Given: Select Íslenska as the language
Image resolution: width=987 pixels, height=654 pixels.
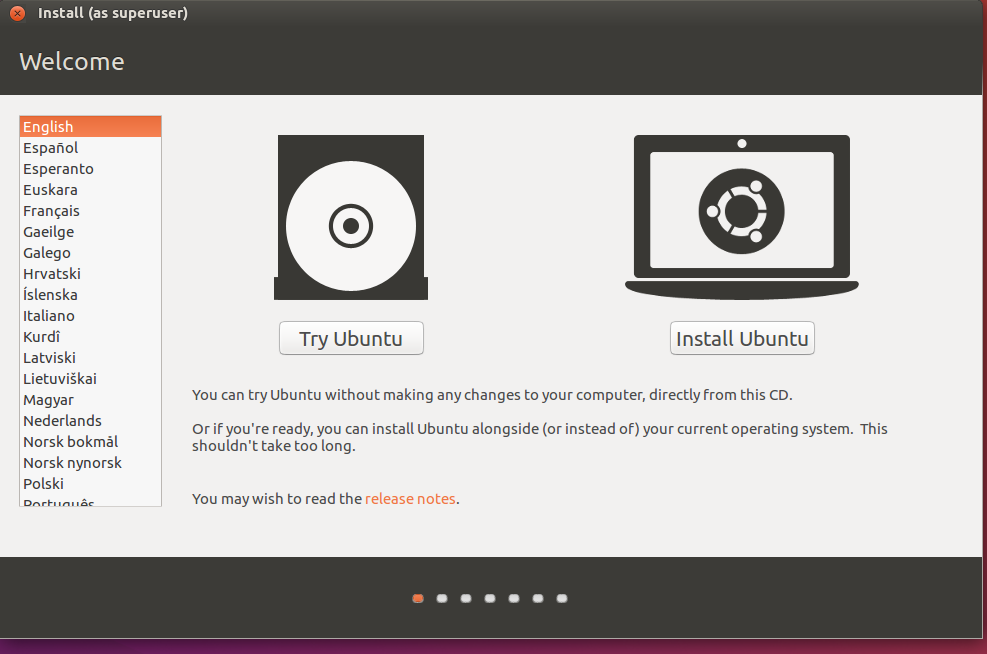Looking at the screenshot, I should click(91, 295).
